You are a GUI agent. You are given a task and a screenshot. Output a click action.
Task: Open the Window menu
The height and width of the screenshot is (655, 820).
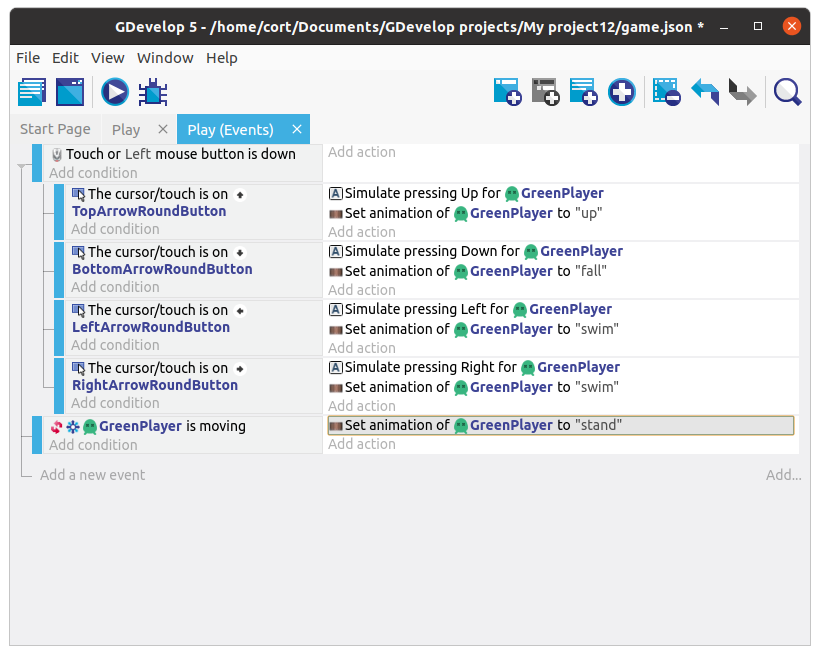click(x=165, y=58)
